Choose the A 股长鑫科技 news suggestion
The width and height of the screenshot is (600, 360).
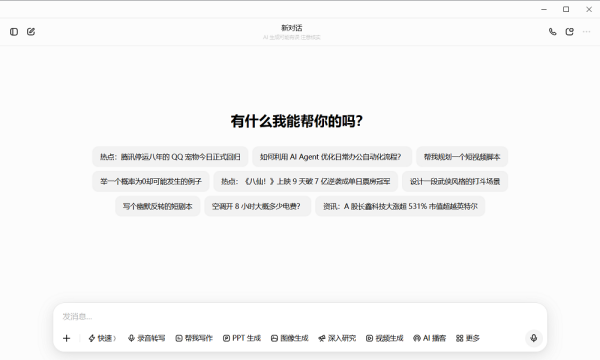[x=400, y=206]
